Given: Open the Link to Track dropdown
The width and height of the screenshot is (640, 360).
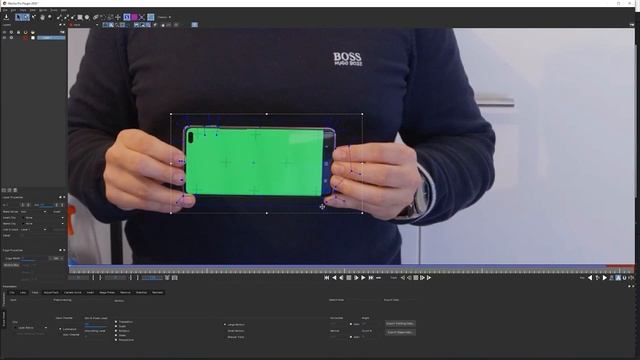Looking at the screenshot, I should coord(33,229).
